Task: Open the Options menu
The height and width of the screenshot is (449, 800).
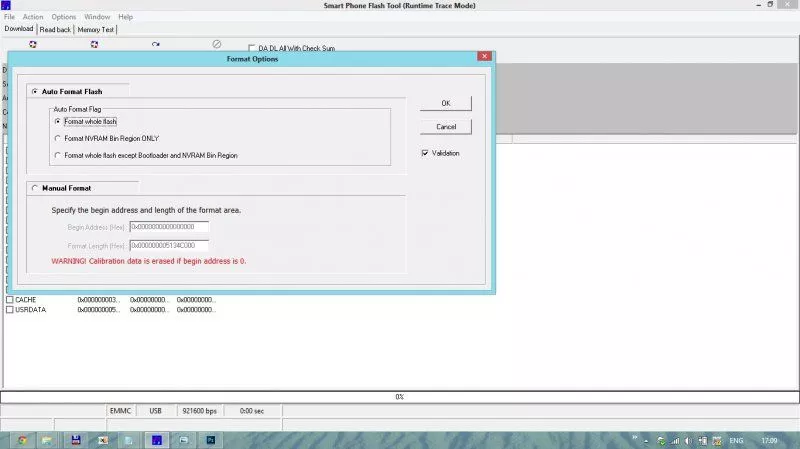Action: [63, 17]
